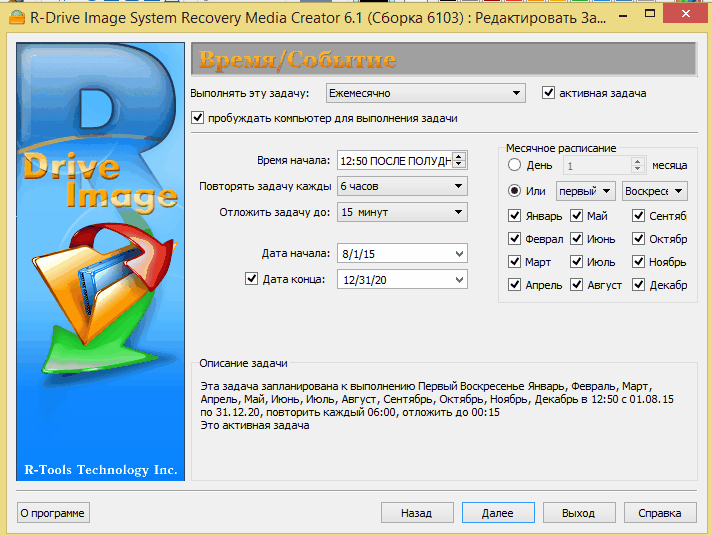This screenshot has height=536, width=712.
Task: Exit using the 'Выход' button
Action: pos(579,513)
